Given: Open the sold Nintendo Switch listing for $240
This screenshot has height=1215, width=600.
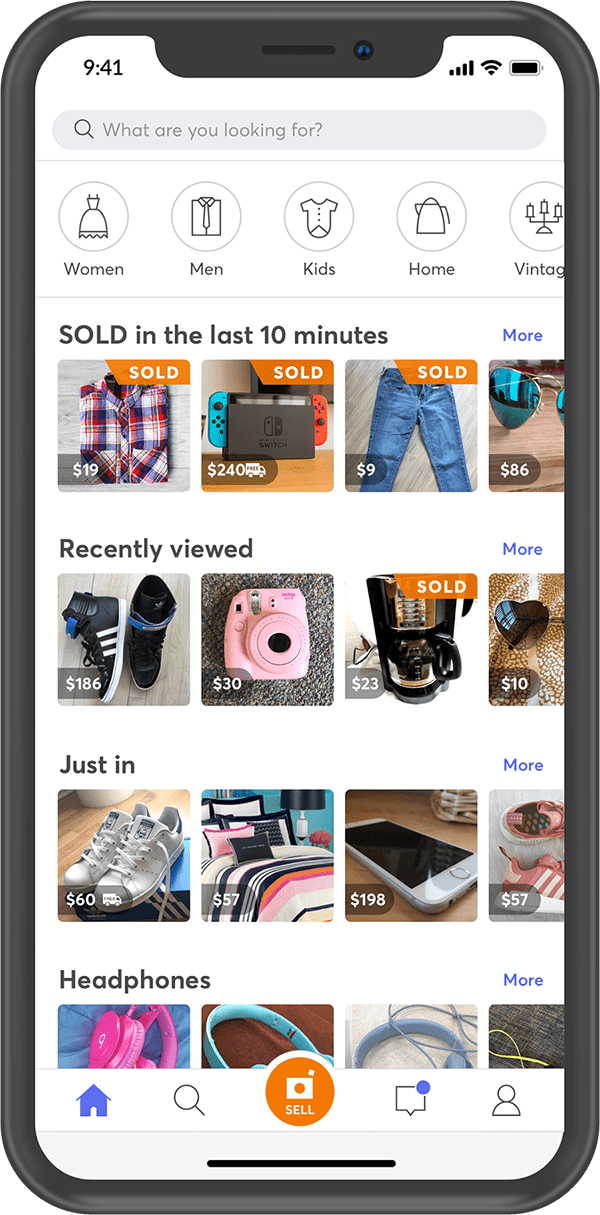Looking at the screenshot, I should click(267, 426).
